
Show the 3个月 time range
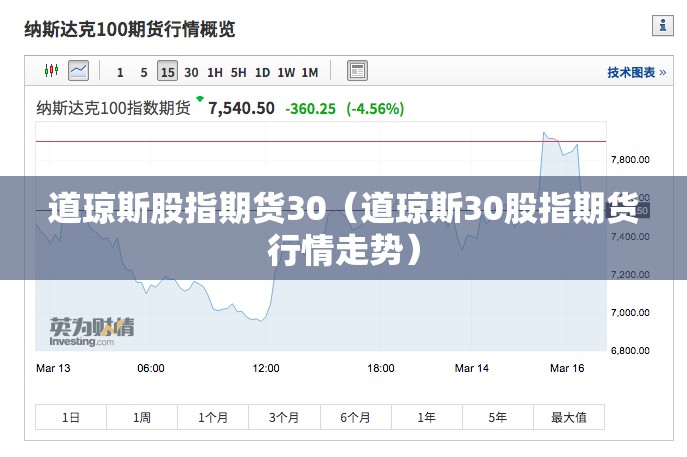[284, 417]
